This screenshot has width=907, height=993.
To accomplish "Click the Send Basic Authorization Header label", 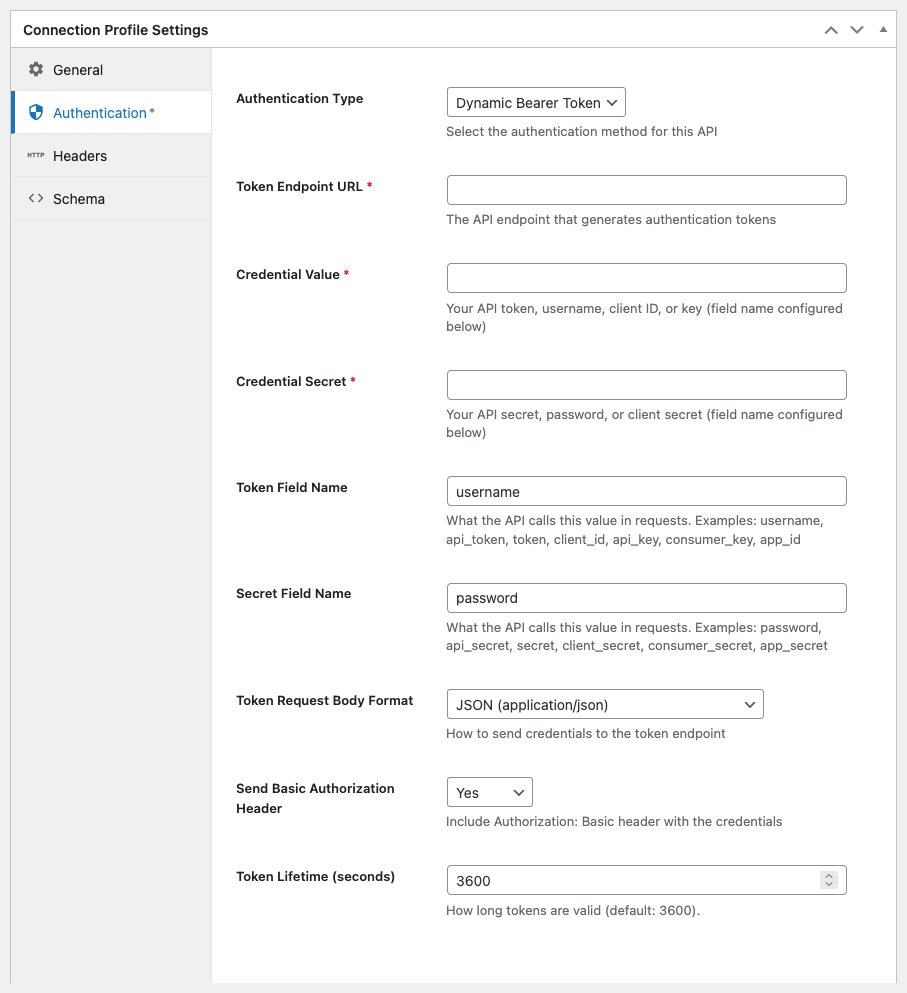I will [x=315, y=798].
